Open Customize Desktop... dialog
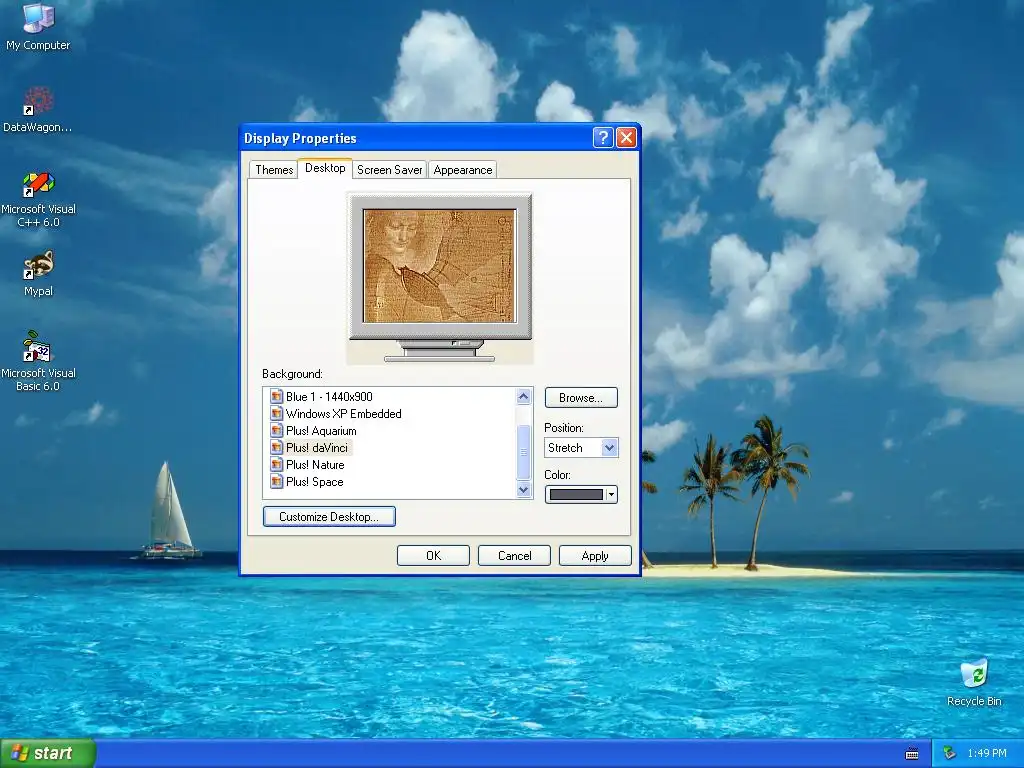Image resolution: width=1024 pixels, height=768 pixels. click(x=329, y=517)
